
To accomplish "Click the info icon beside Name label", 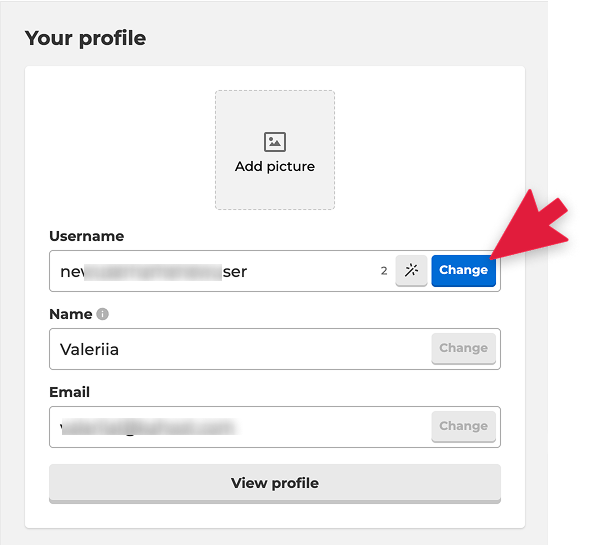I will pyautogui.click(x=102, y=314).
